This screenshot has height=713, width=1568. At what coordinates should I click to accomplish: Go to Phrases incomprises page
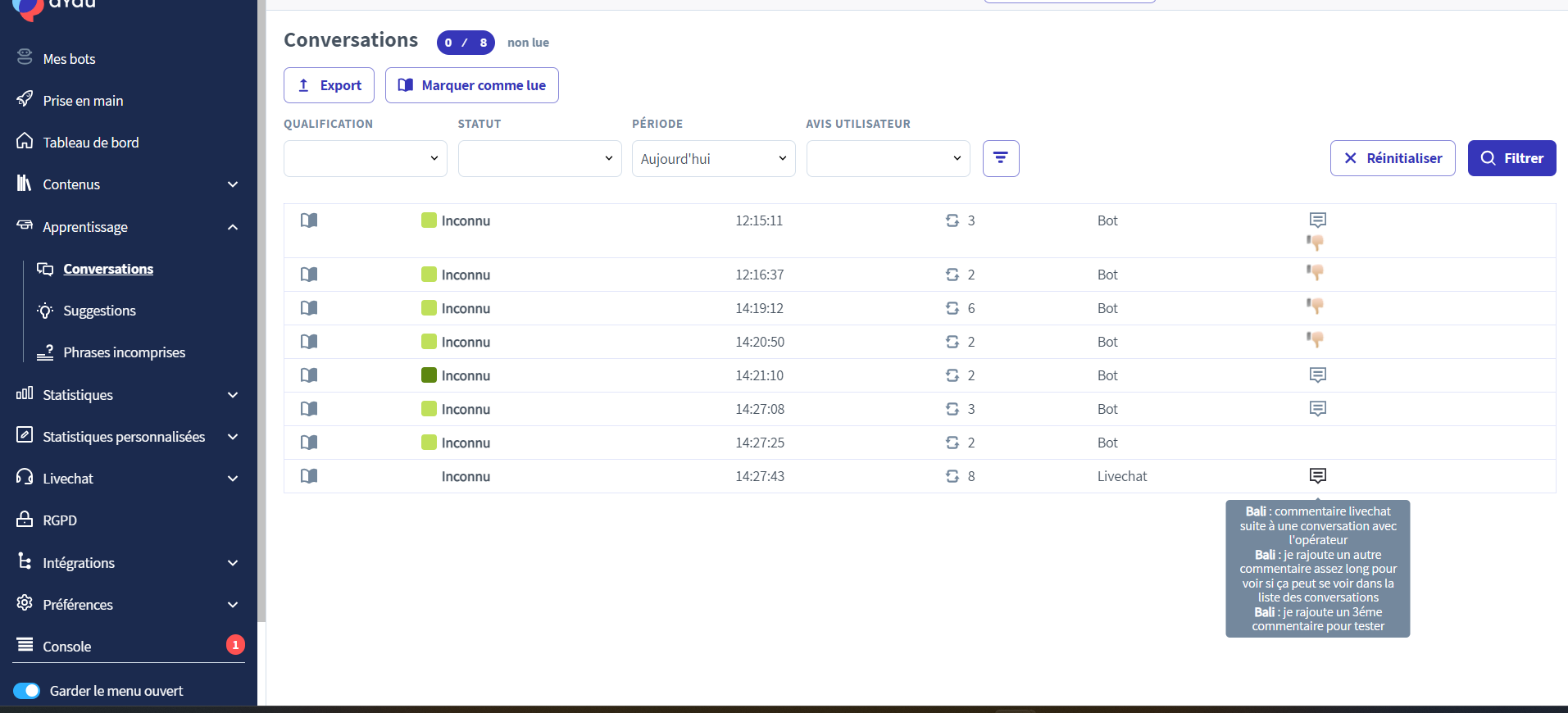tap(124, 352)
